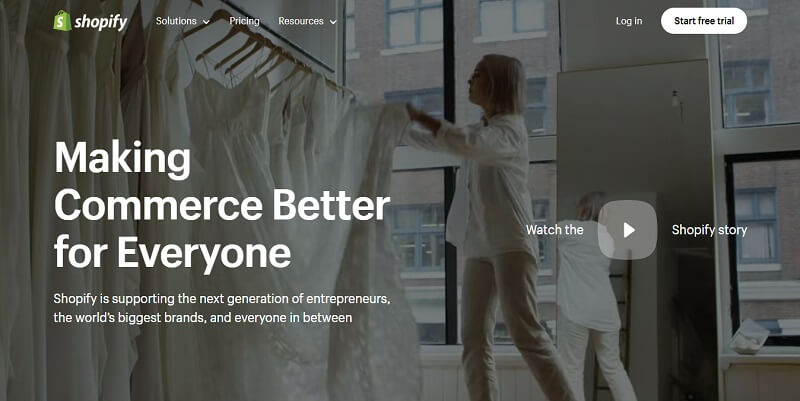Click the "Shopify story" label
This screenshot has height=401, width=800.
(709, 230)
